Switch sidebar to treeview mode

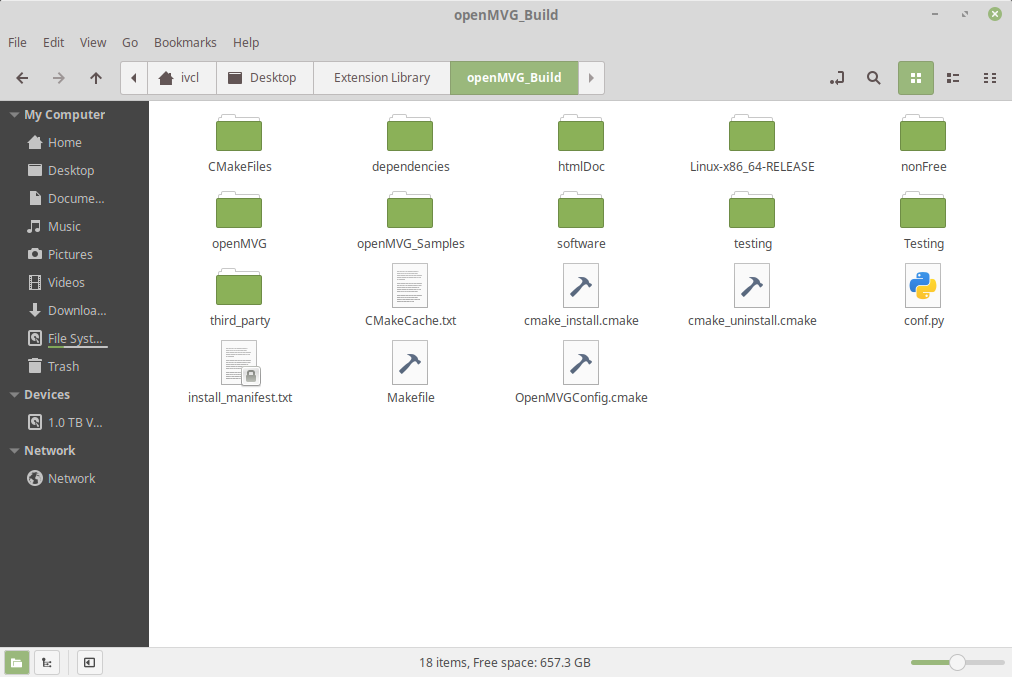click(x=46, y=662)
